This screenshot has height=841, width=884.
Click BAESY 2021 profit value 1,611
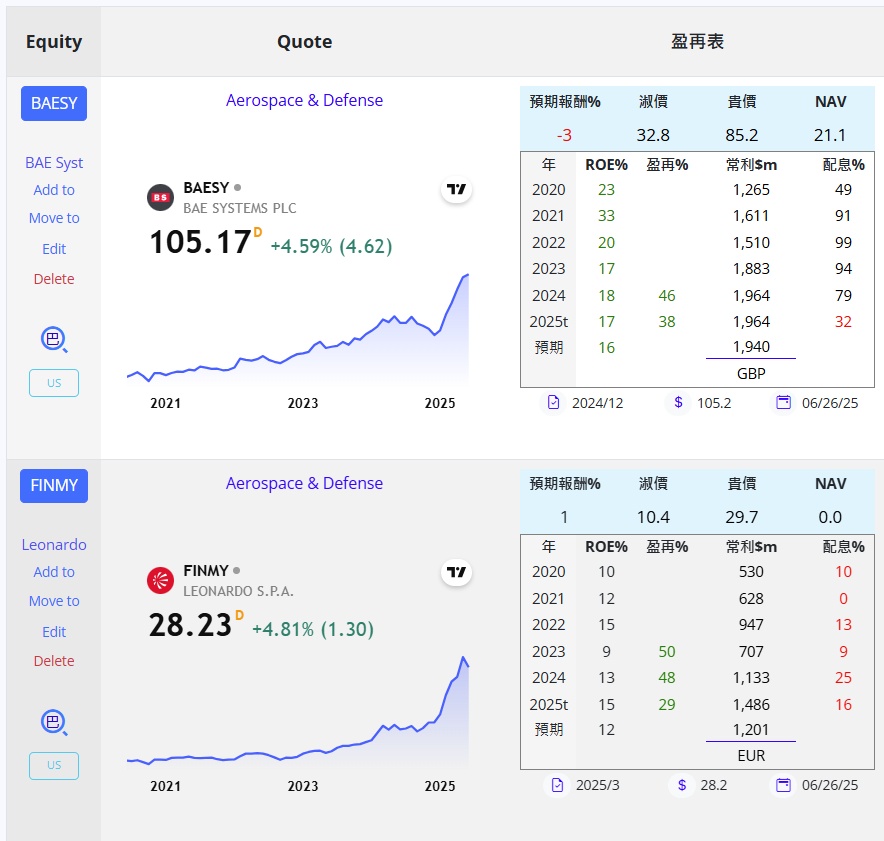point(751,216)
